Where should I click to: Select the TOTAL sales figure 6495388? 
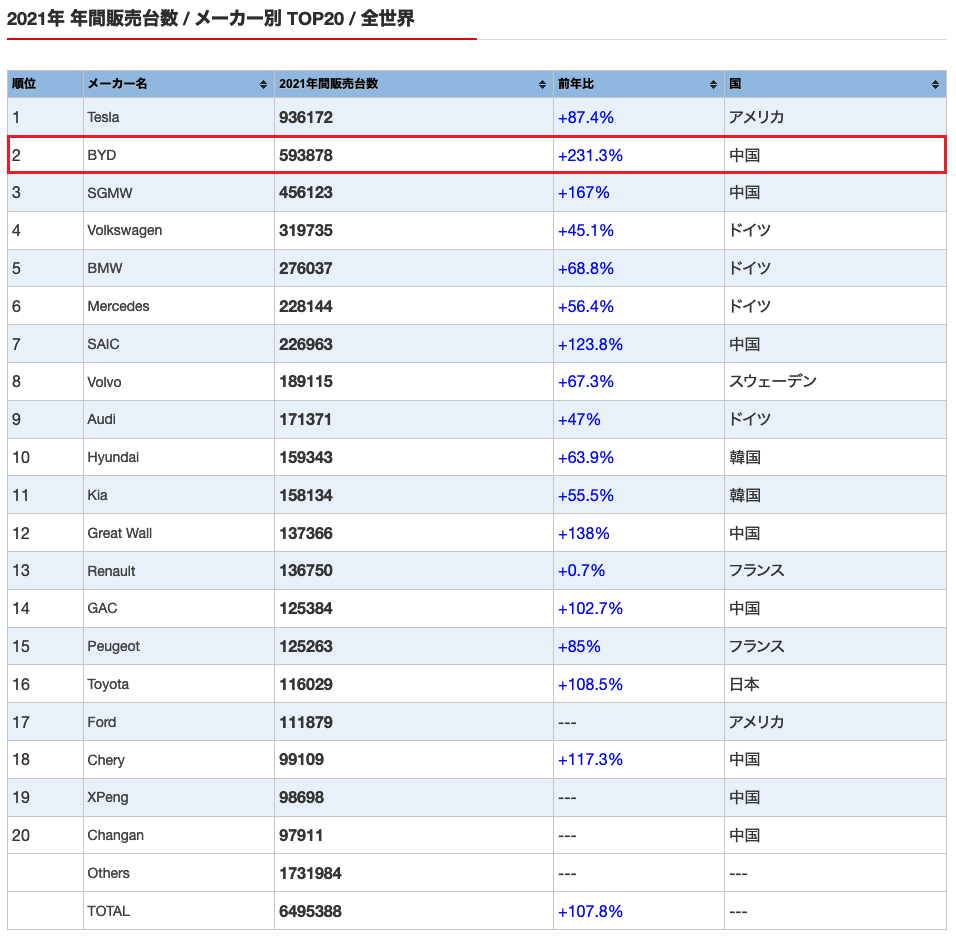310,911
